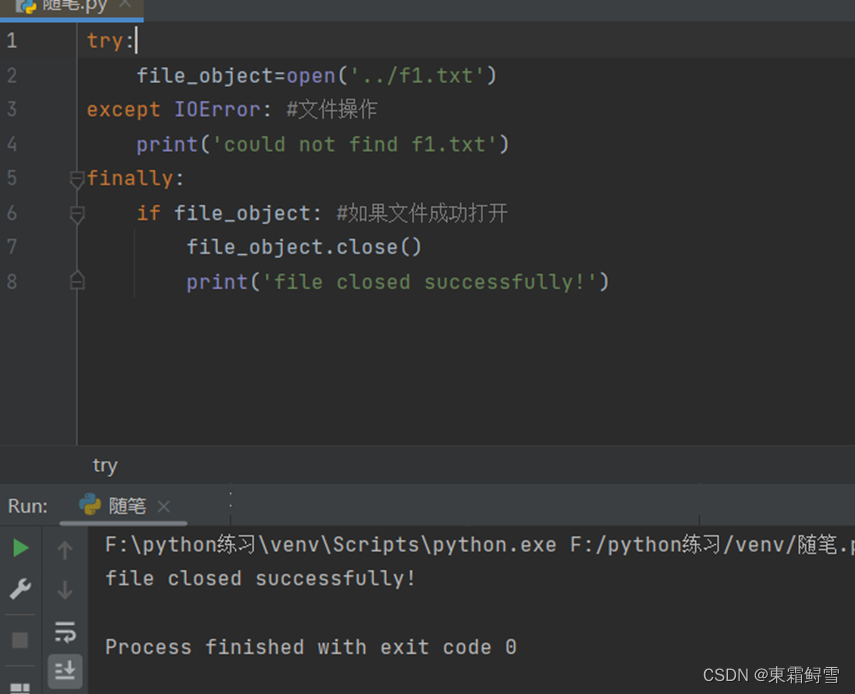
Task: Click the Down the stack trace arrow
Action: click(65, 590)
